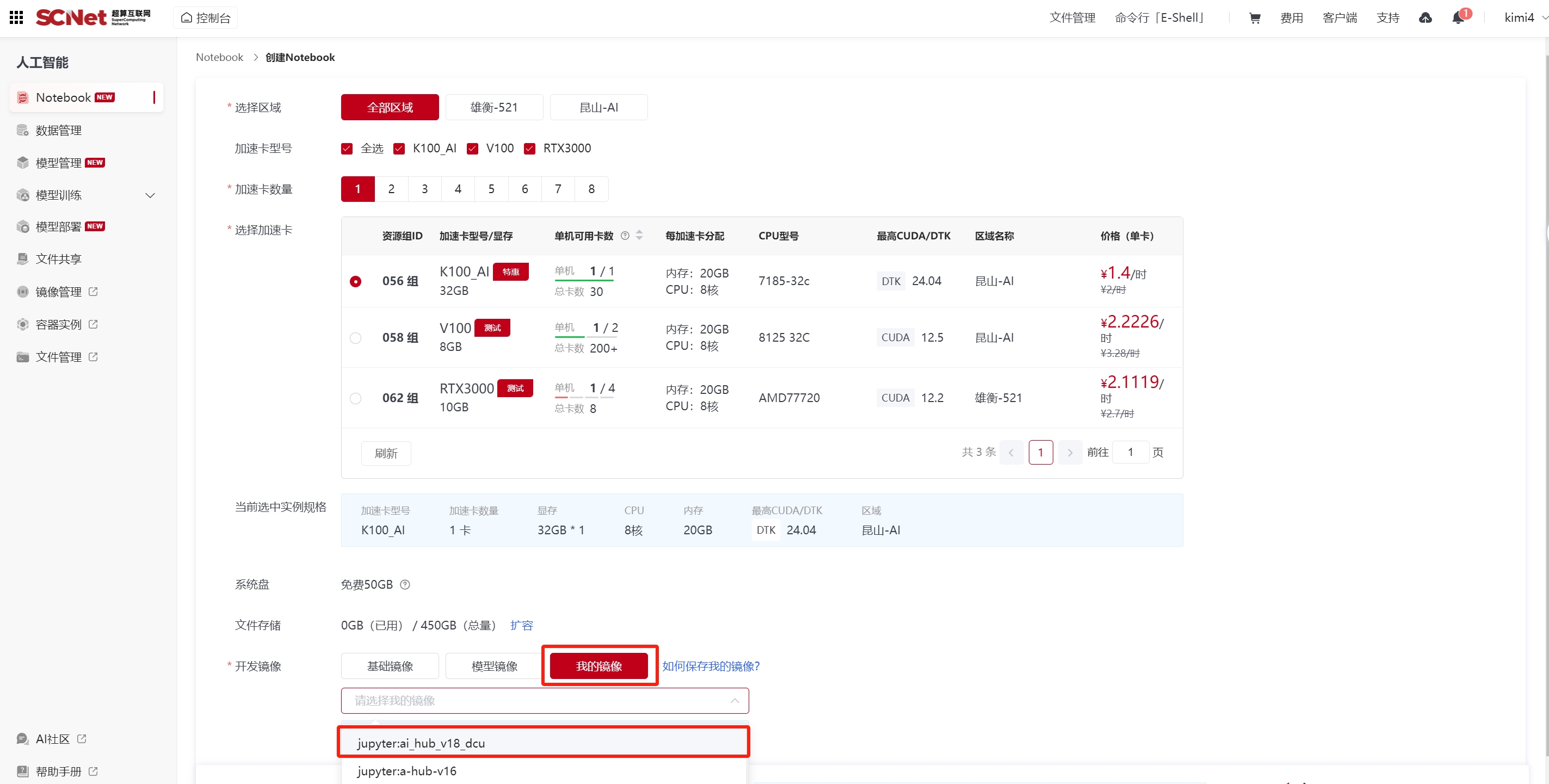
Task: Toggle the 全选 checkbox
Action: click(x=347, y=149)
